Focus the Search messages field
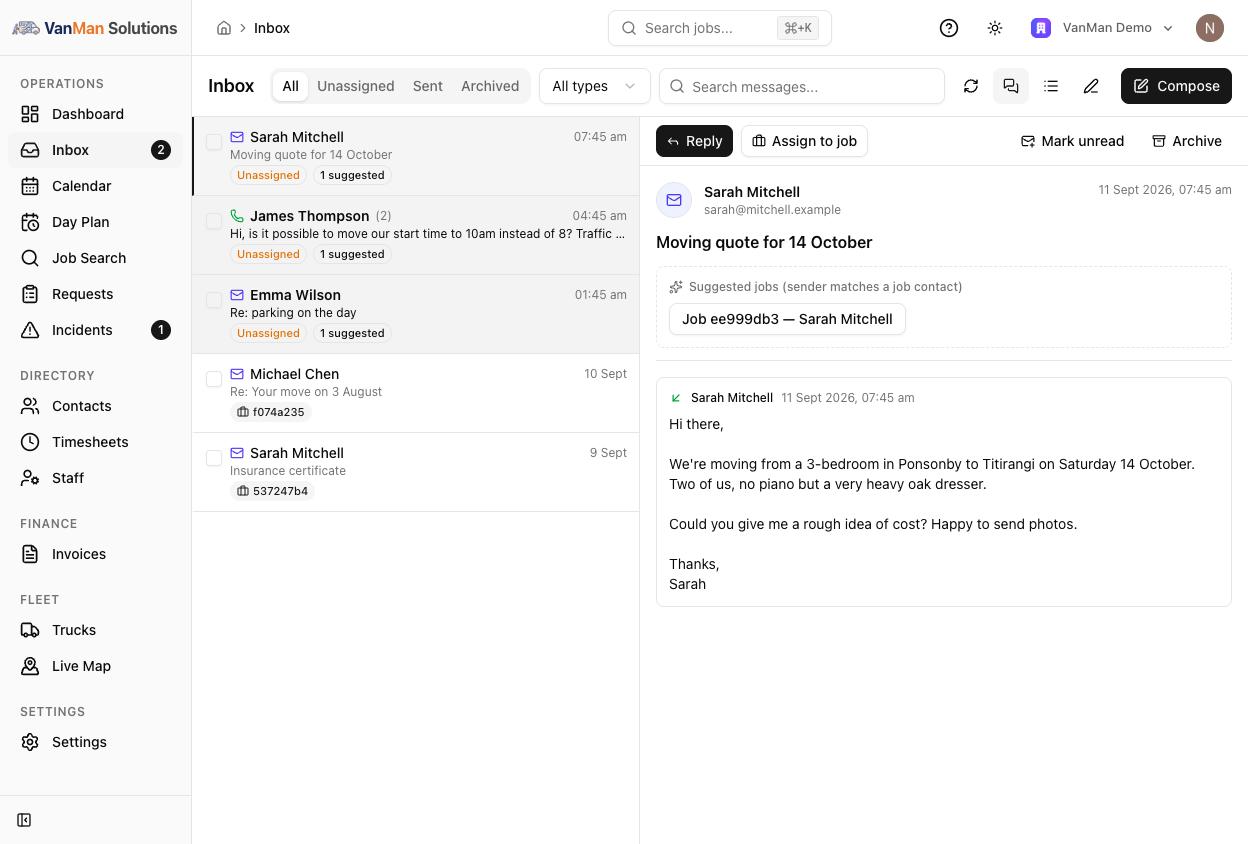The width and height of the screenshot is (1248, 844). point(802,86)
